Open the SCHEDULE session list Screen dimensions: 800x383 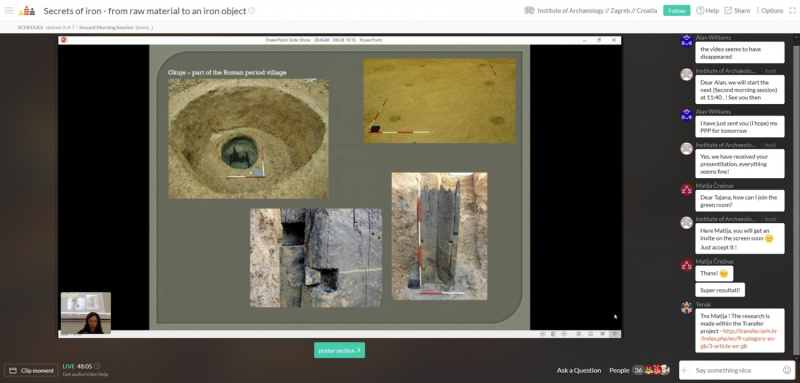pyautogui.click(x=31, y=27)
